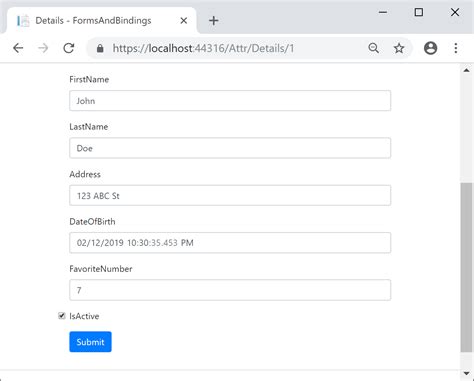Bookmark this page with the star icon
The height and width of the screenshot is (381, 474).
[x=399, y=48]
